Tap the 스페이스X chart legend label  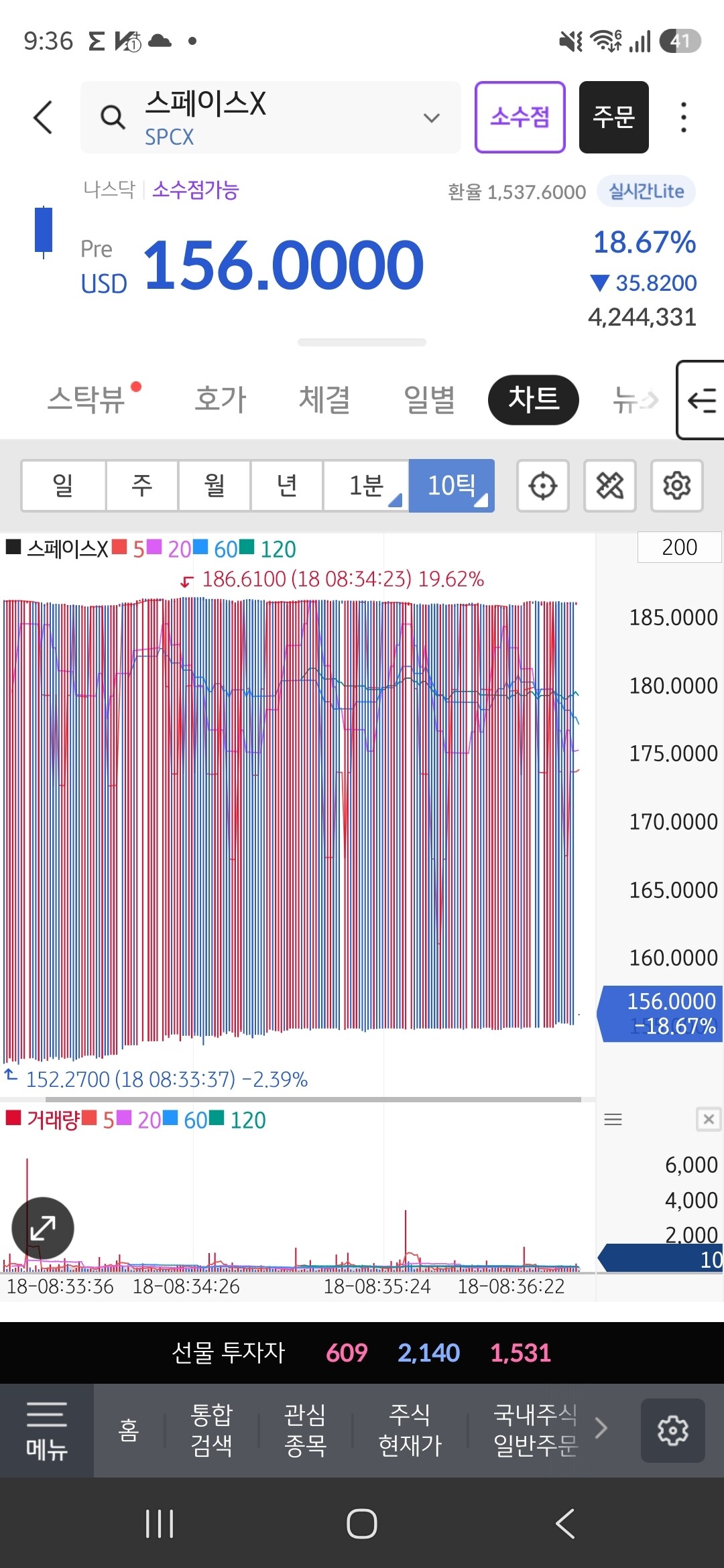[x=68, y=549]
